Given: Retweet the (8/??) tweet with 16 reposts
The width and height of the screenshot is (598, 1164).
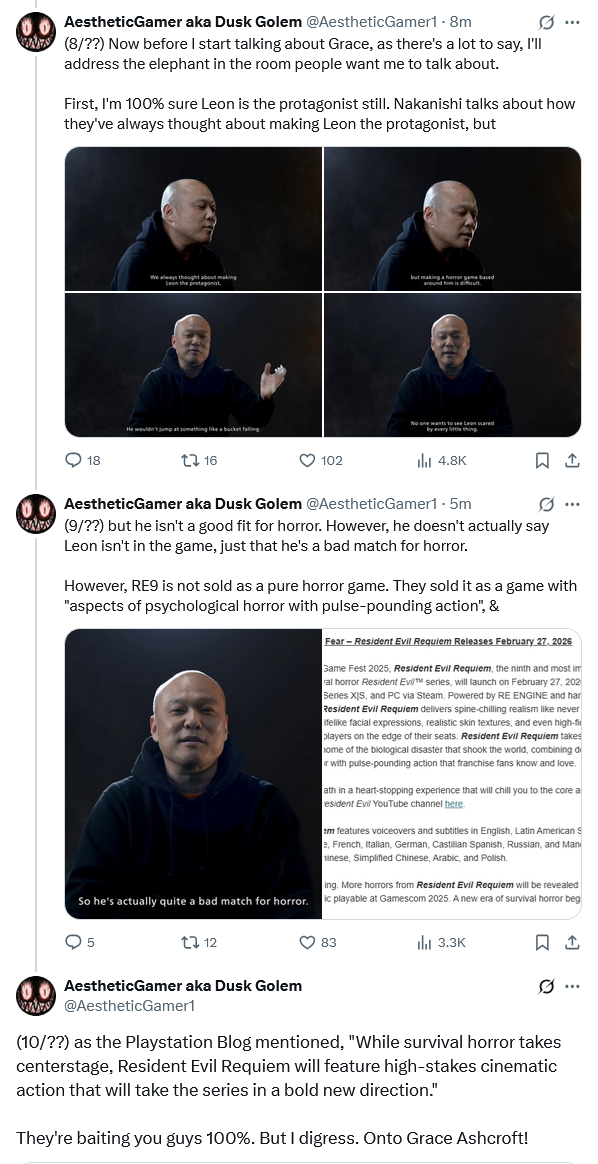Looking at the screenshot, I should click(199, 460).
